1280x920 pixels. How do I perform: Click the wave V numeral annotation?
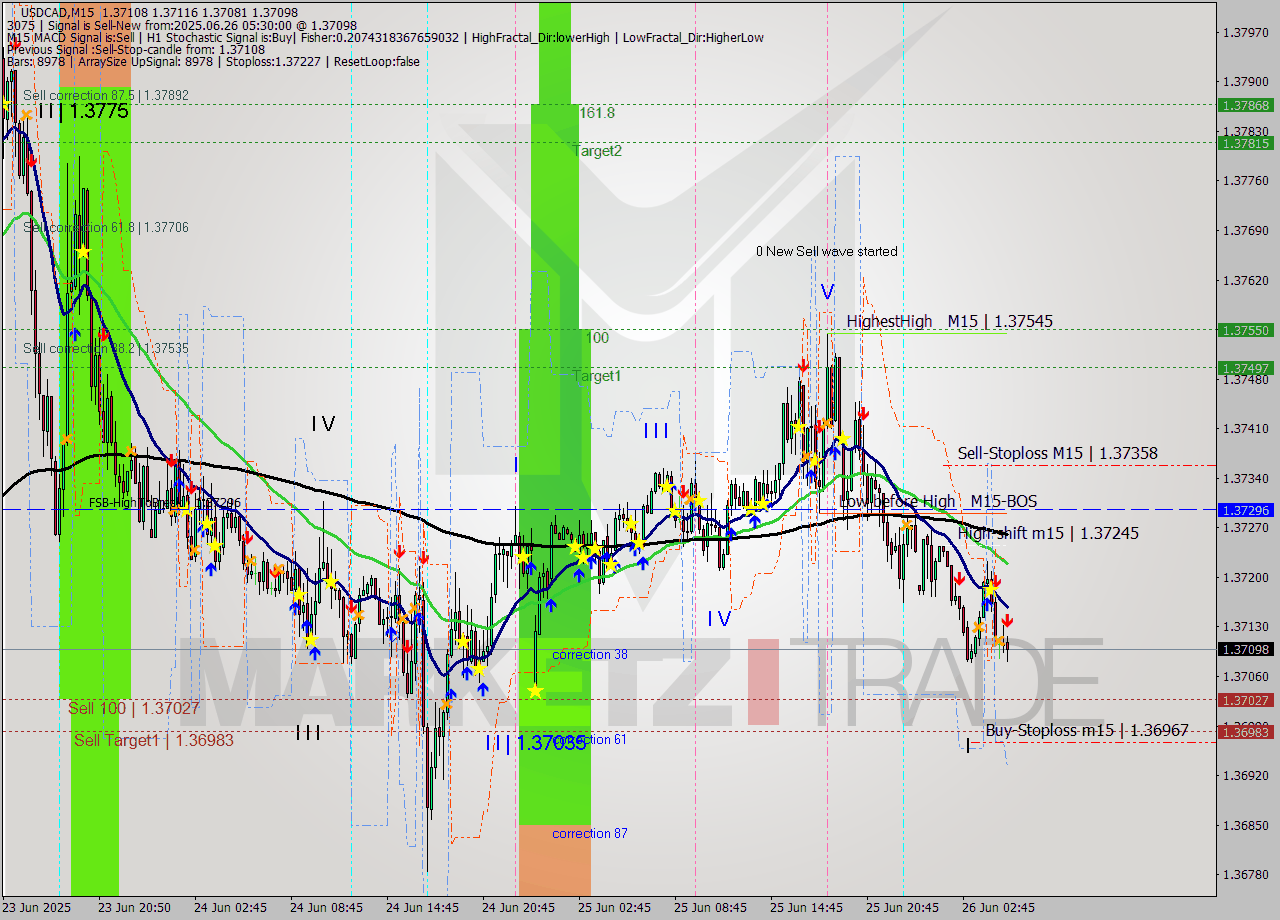click(x=826, y=292)
